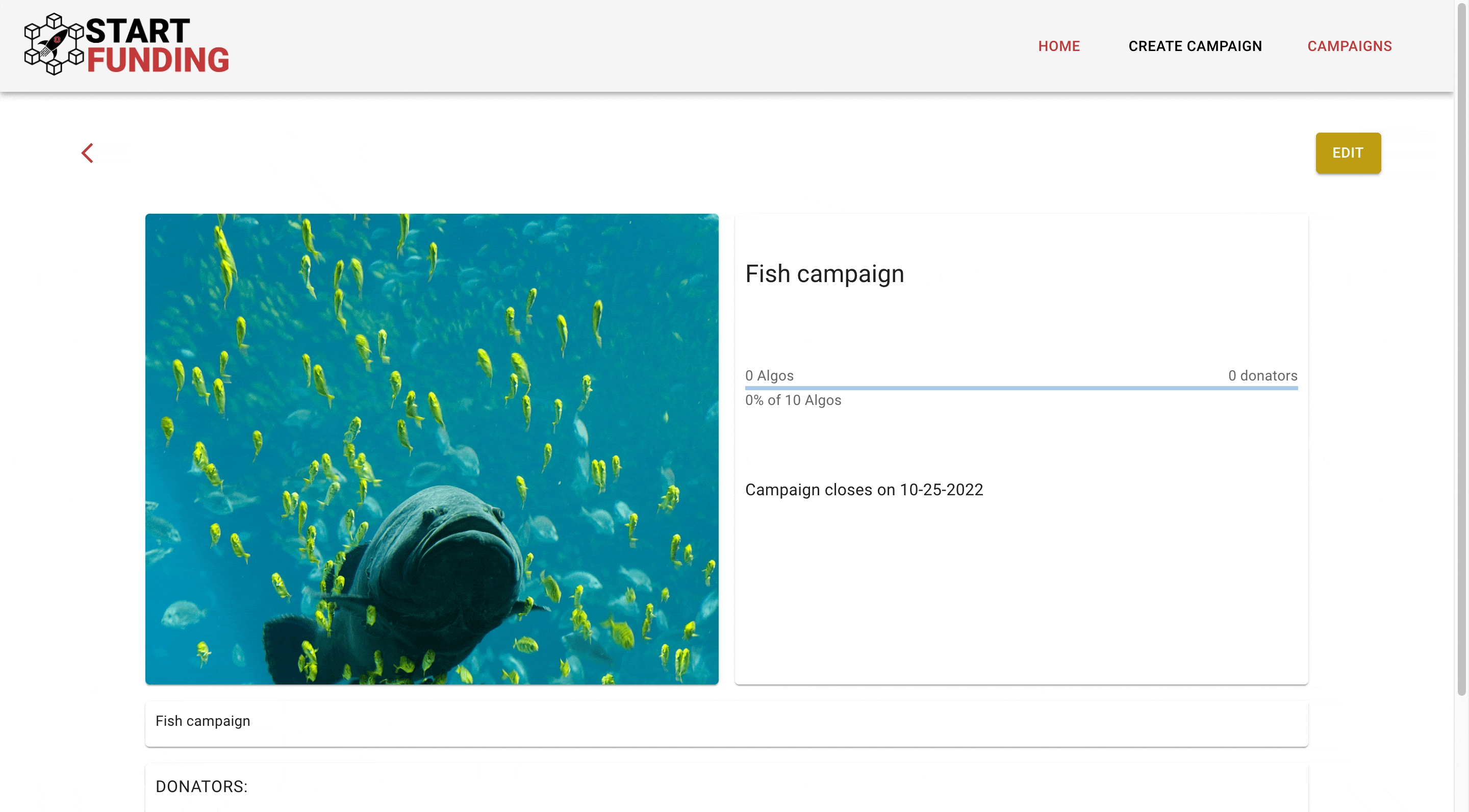Click the Donators section heading

click(202, 787)
